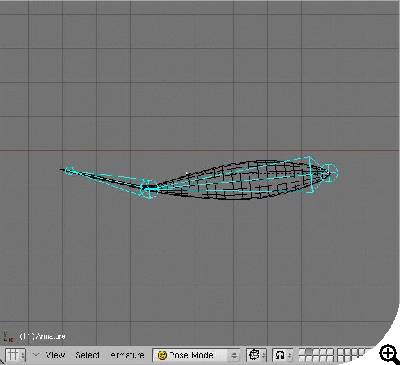The height and width of the screenshot is (365, 400).
Task: Click the Pose Mode face icon
Action: point(162,355)
